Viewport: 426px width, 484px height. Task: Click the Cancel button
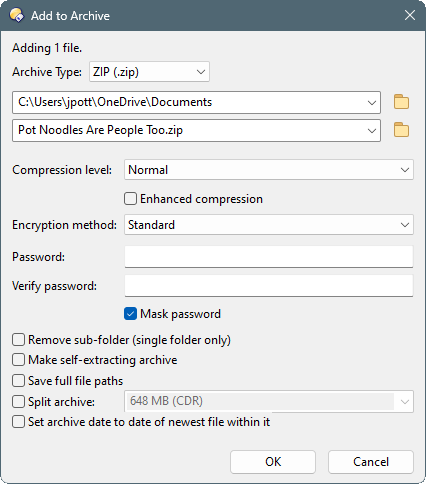click(371, 462)
